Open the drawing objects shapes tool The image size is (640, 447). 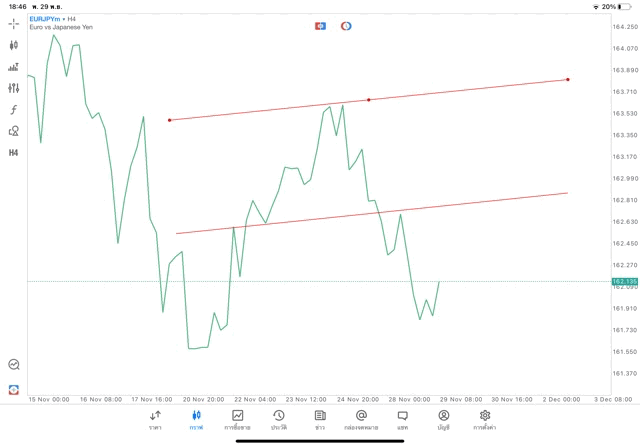(13, 131)
